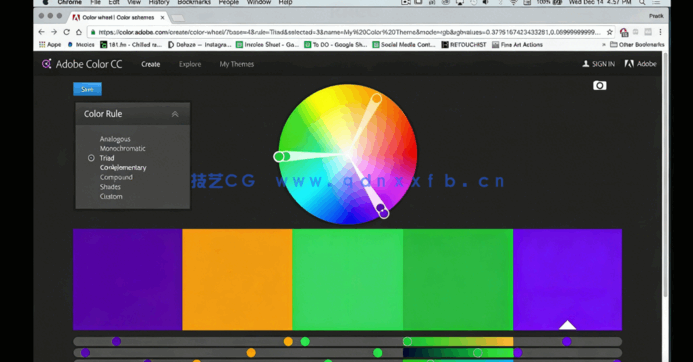
Task: Open the Create tab
Action: pos(151,64)
